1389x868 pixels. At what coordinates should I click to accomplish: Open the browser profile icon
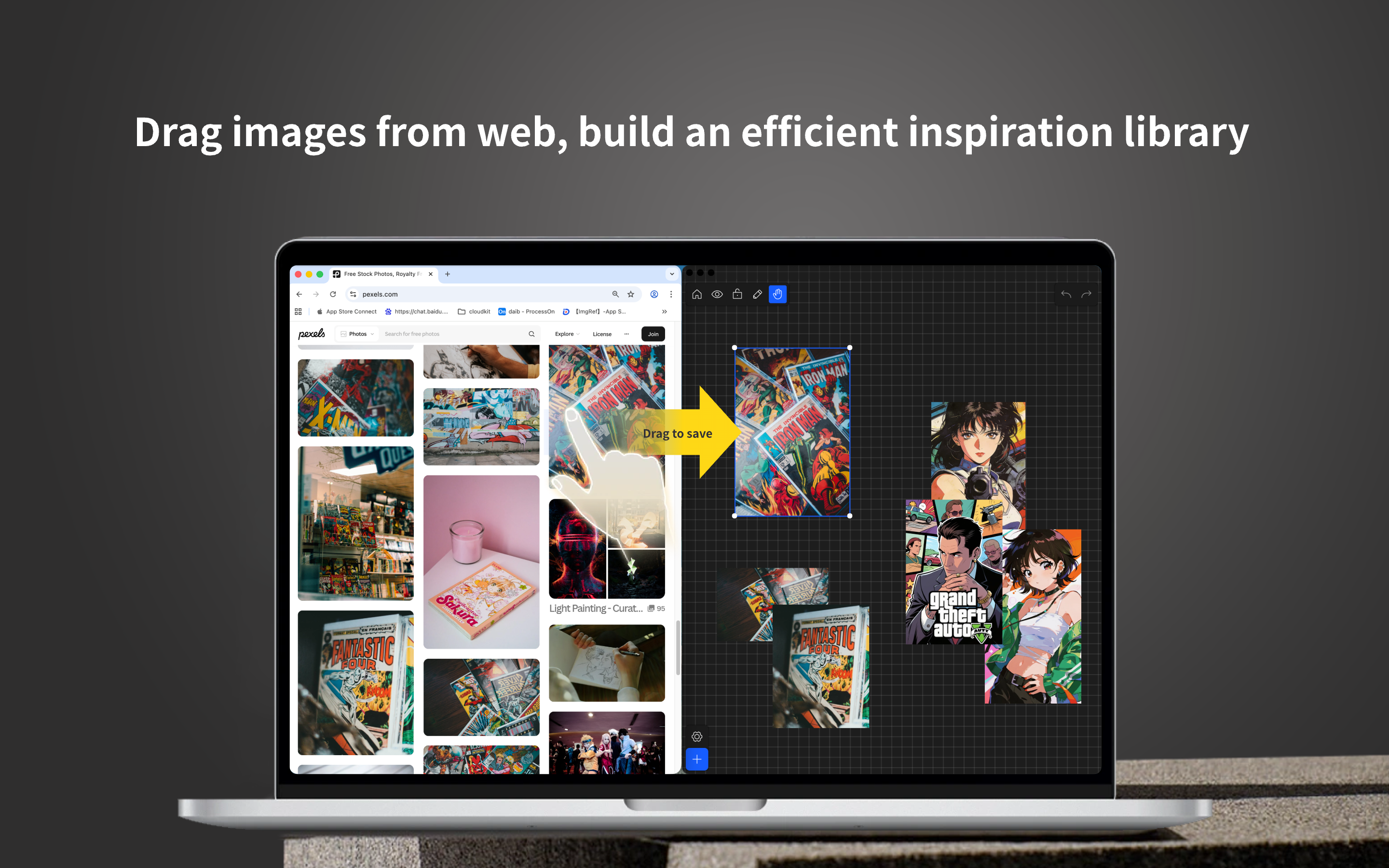point(654,294)
